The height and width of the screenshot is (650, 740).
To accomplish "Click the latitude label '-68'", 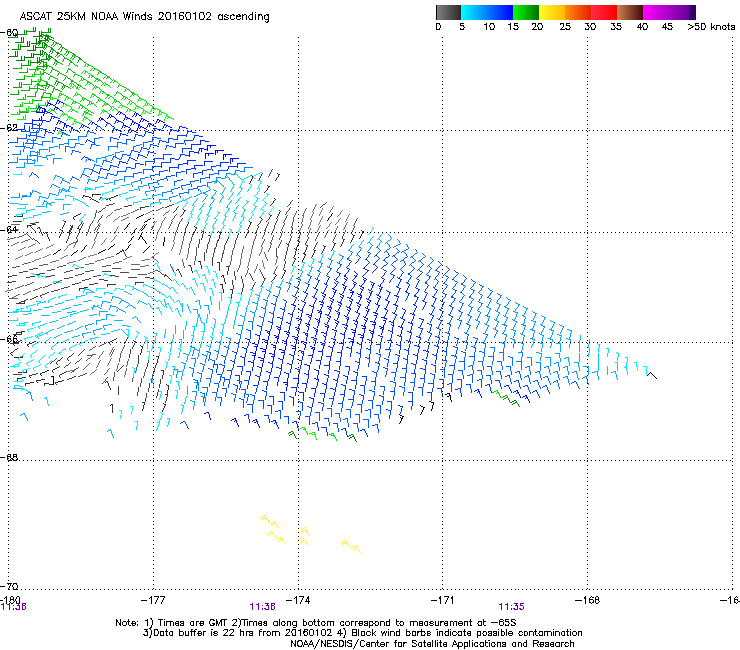I will point(9,457).
